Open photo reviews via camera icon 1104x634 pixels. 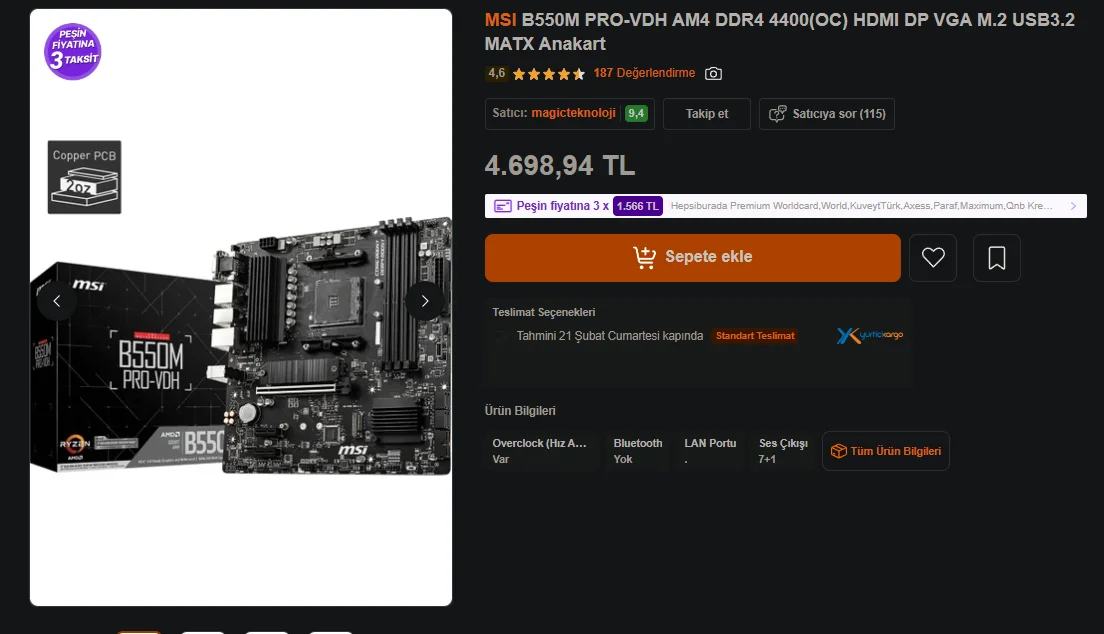(x=713, y=73)
